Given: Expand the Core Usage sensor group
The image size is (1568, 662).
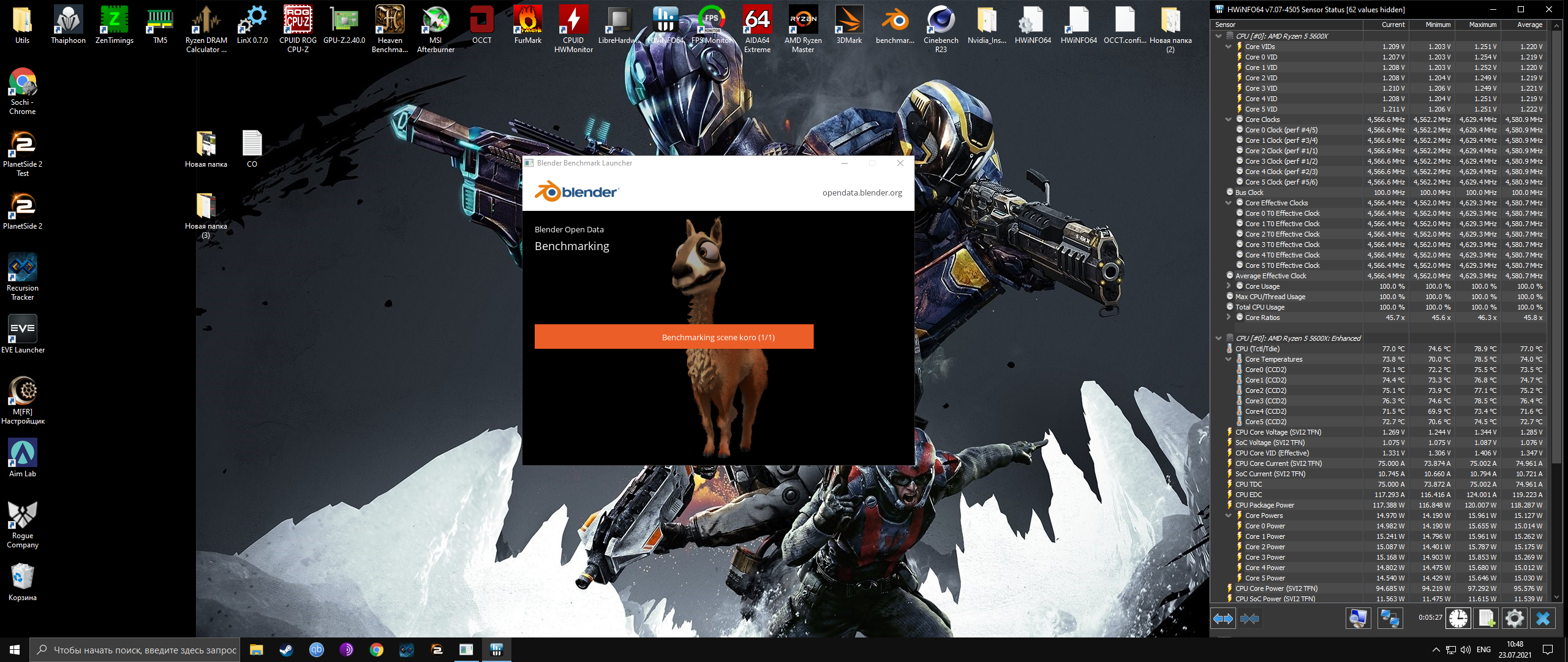Looking at the screenshot, I should (x=1228, y=286).
